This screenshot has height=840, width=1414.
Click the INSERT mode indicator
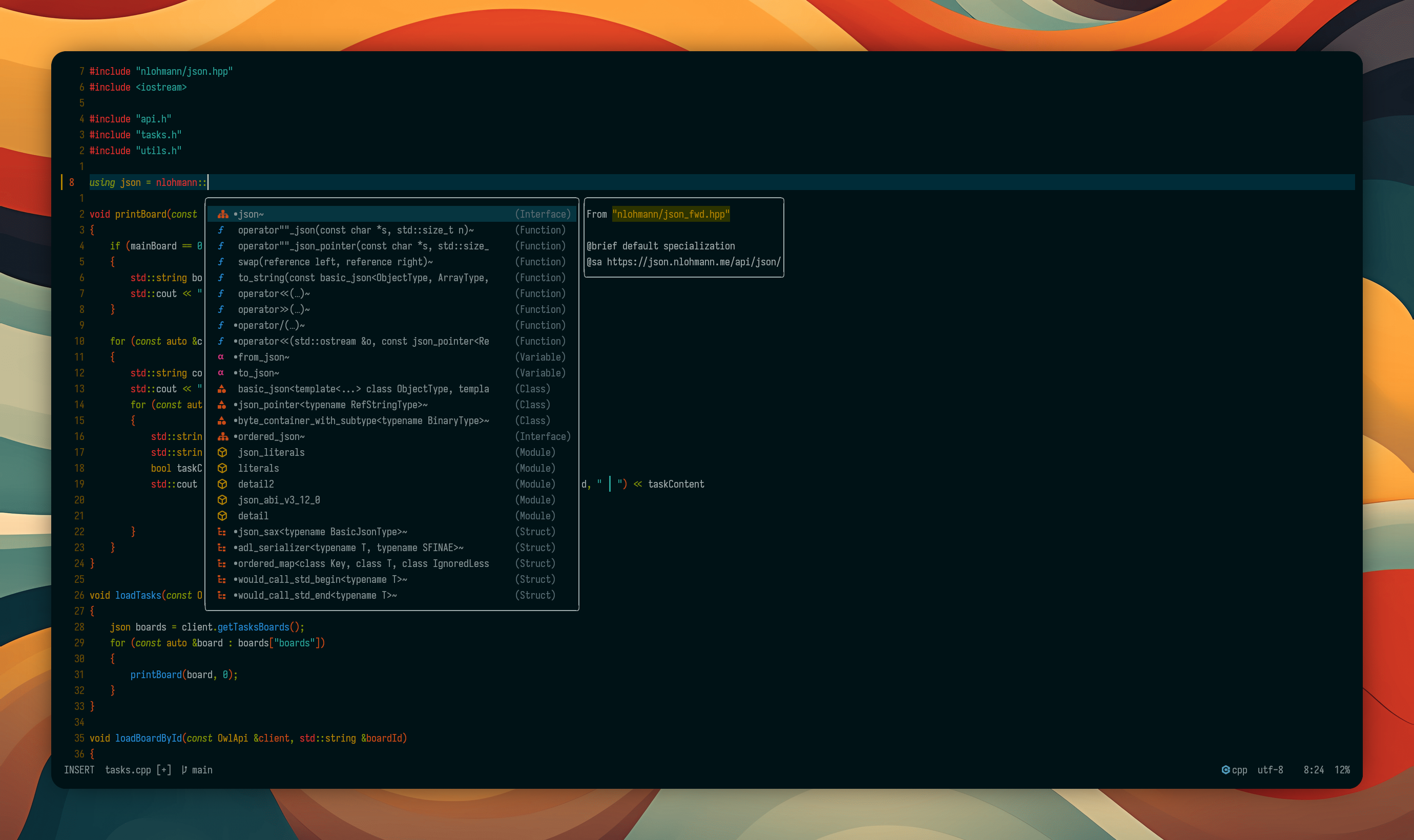tap(79, 770)
